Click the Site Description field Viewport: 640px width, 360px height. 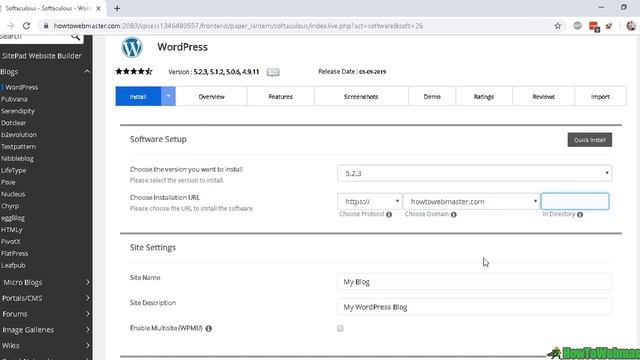474,307
